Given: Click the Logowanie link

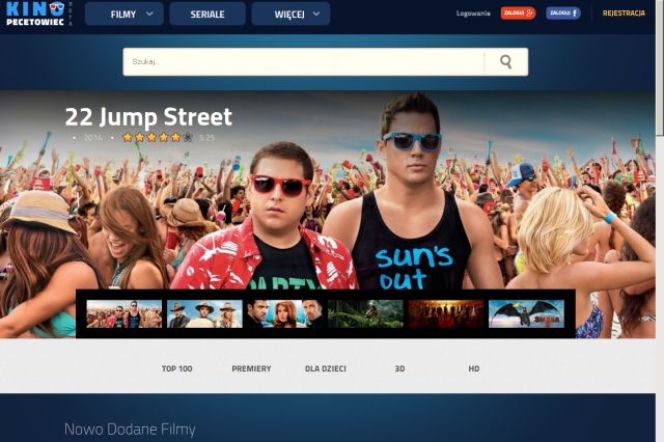Looking at the screenshot, I should pos(473,14).
